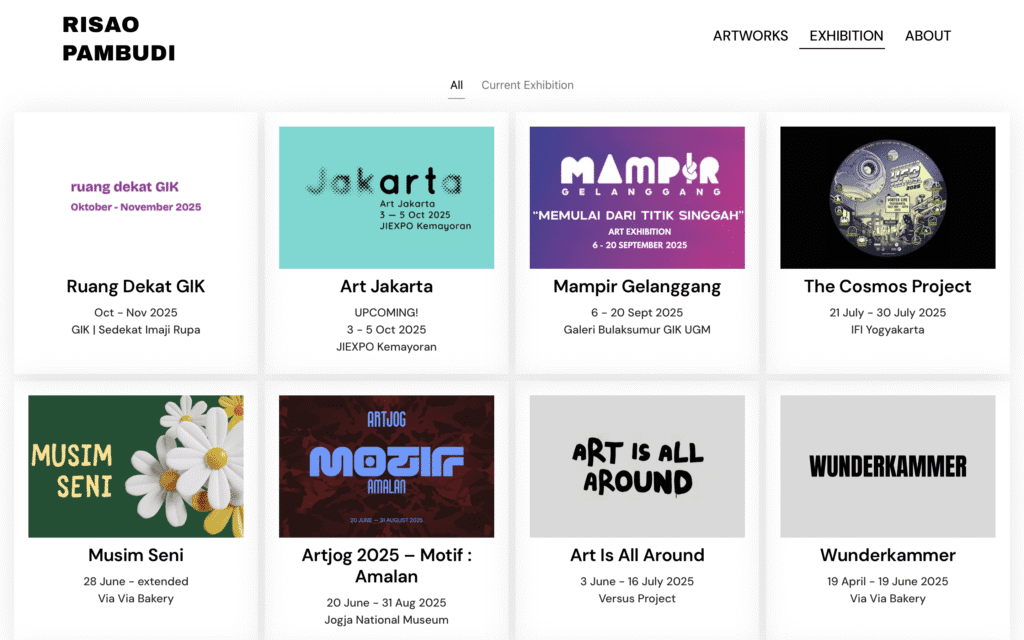Select the Art Is All Around image
The height and width of the screenshot is (640, 1024).
coord(637,466)
